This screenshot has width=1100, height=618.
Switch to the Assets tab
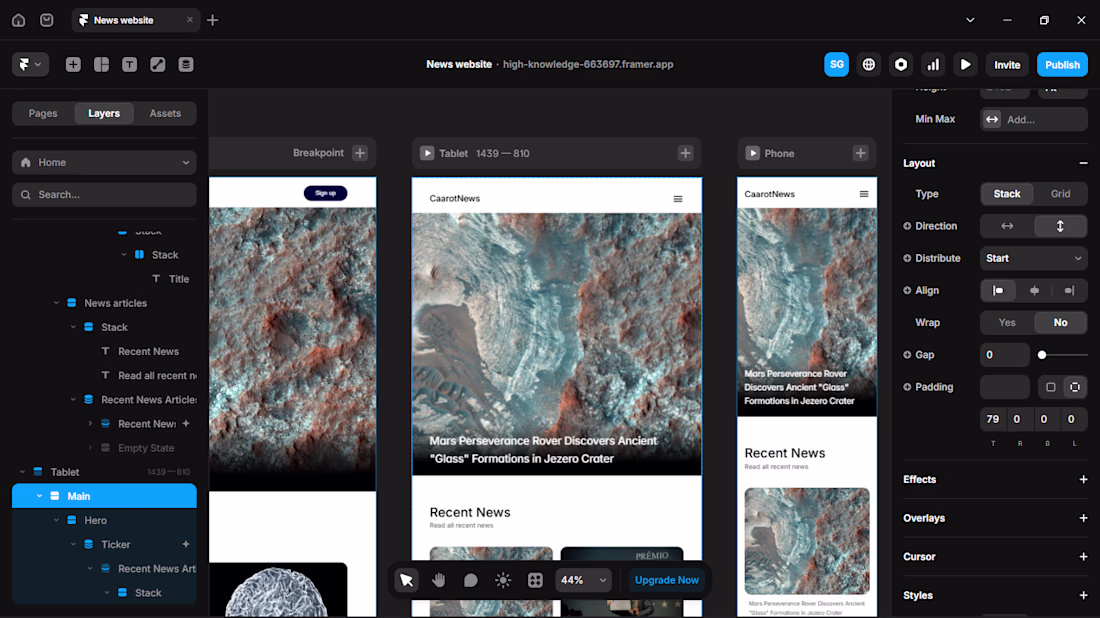[165, 113]
